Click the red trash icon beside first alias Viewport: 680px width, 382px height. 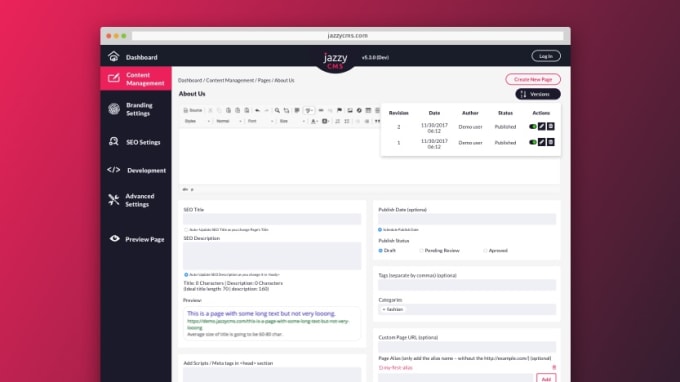(x=554, y=368)
